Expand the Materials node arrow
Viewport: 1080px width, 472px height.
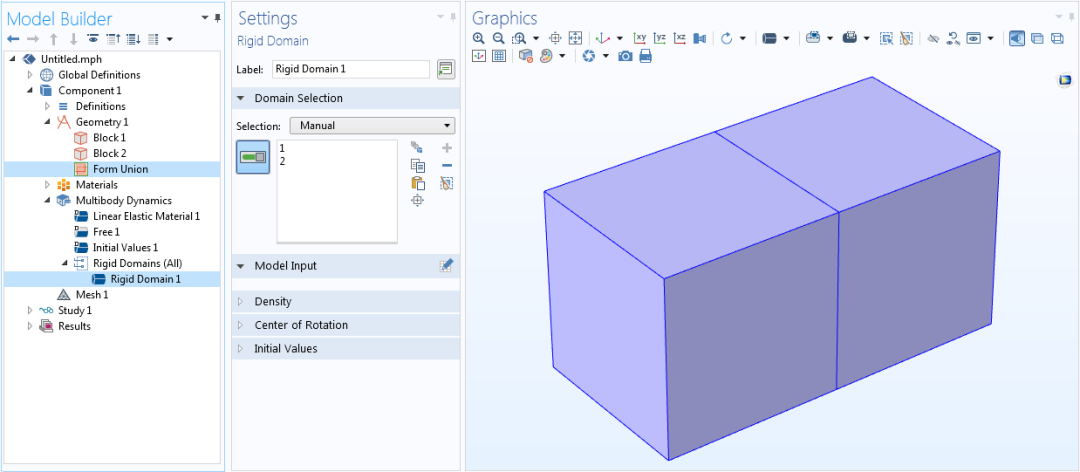coord(48,185)
